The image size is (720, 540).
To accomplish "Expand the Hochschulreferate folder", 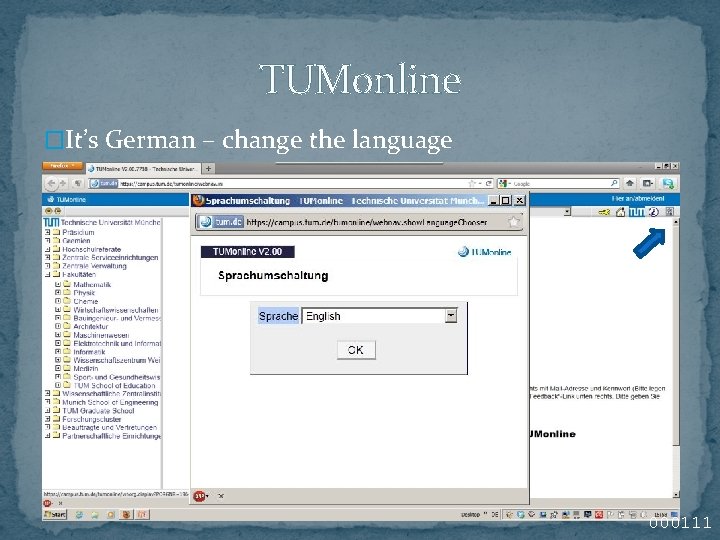I will click(x=47, y=249).
